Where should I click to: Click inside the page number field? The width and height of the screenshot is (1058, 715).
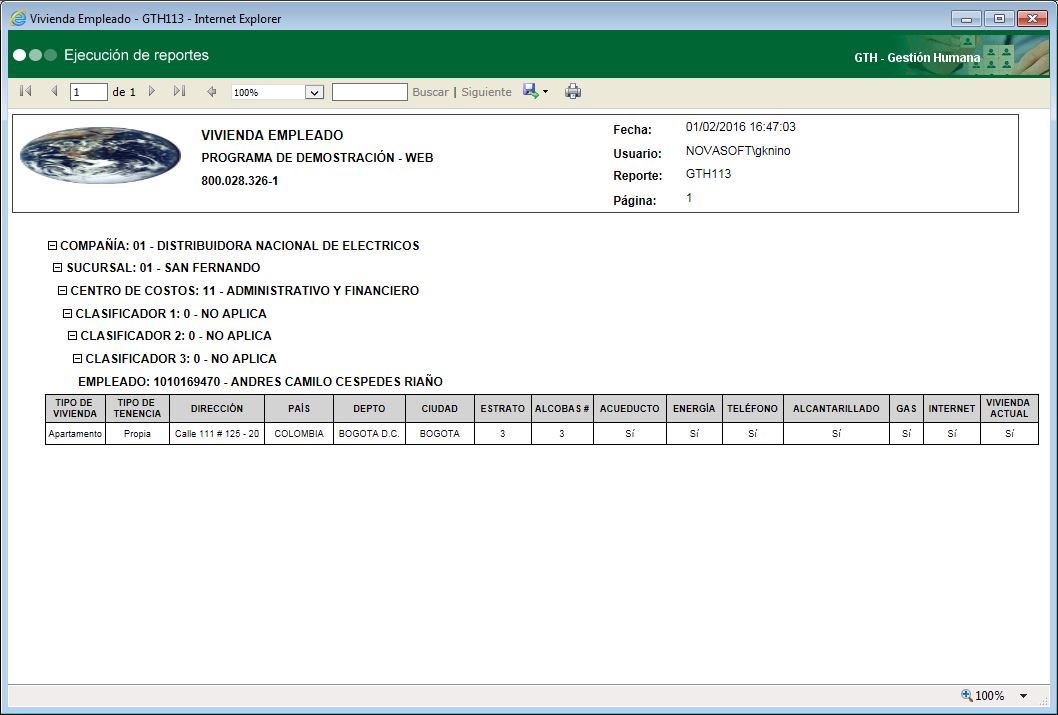(88, 91)
